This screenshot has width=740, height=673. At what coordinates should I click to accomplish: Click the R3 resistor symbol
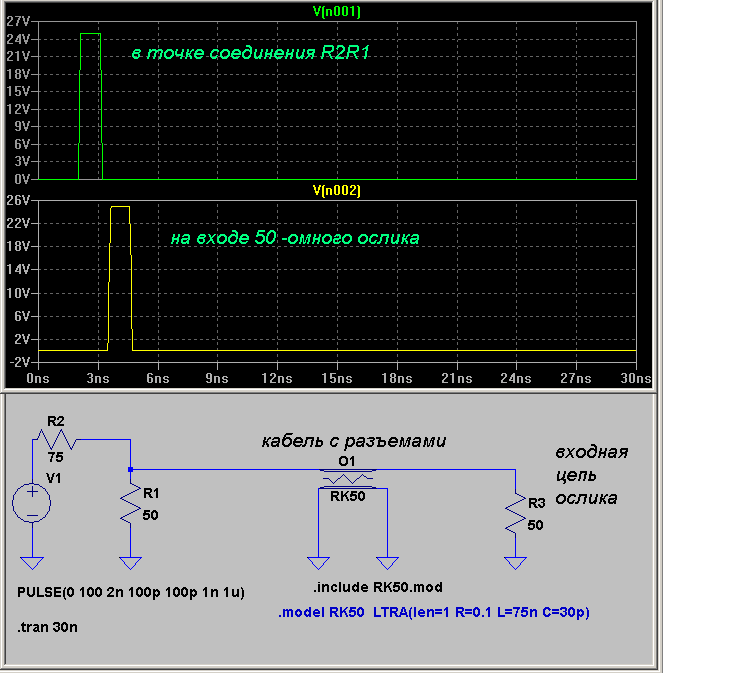pyautogui.click(x=515, y=514)
